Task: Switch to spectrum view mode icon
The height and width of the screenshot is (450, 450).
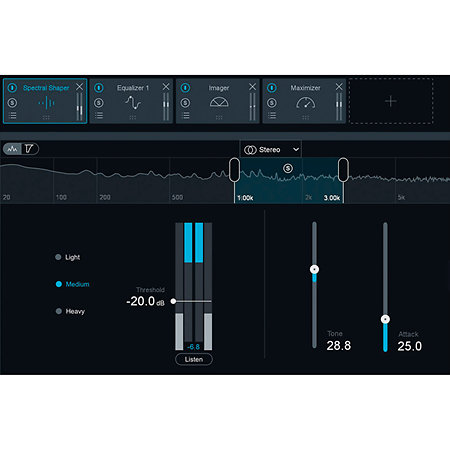Action: 12,149
